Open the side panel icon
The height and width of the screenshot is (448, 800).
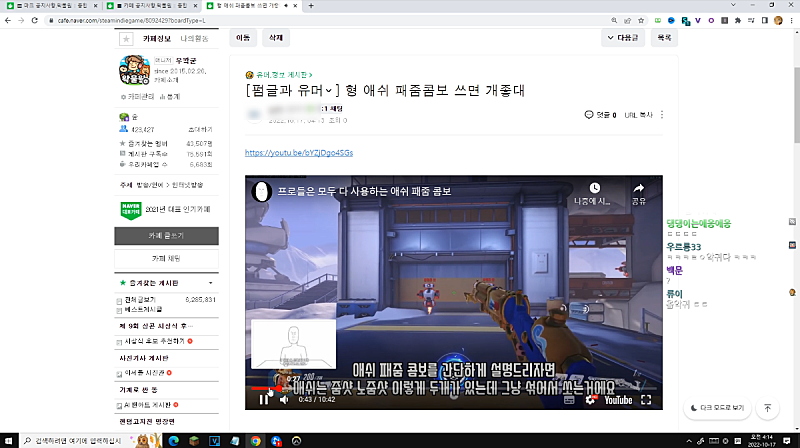tap(764, 20)
